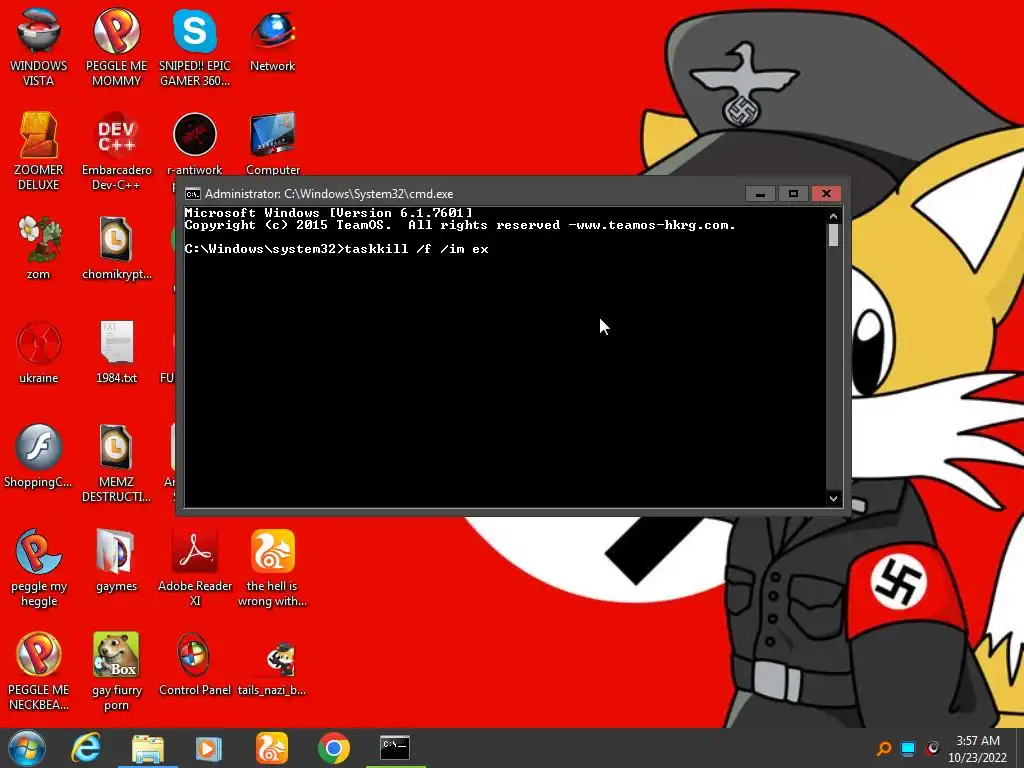The image size is (1024, 768).
Task: Open File Explorer from the taskbar
Action: click(148, 748)
